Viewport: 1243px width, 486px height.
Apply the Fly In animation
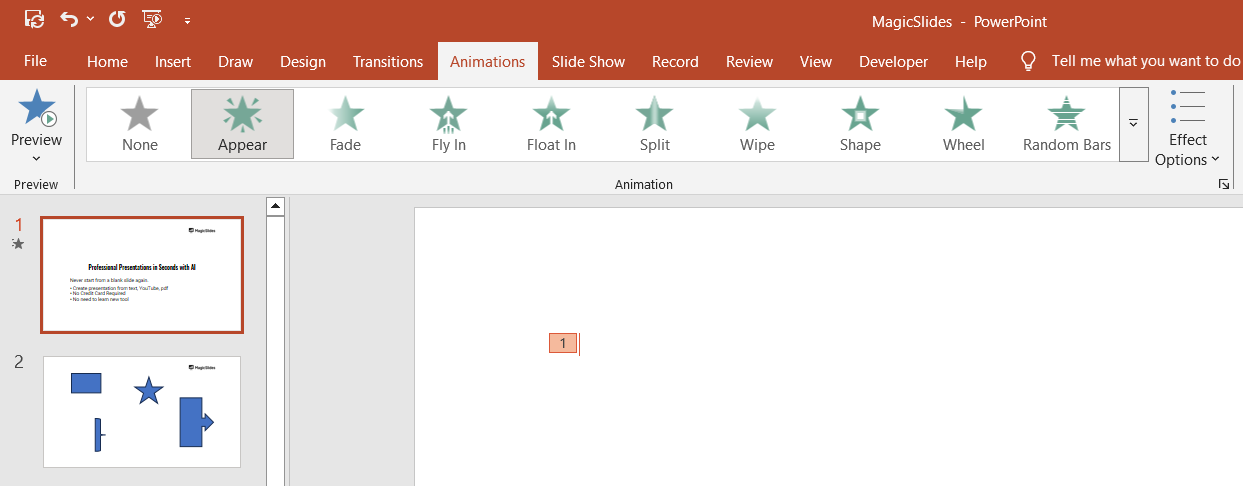[x=449, y=125]
